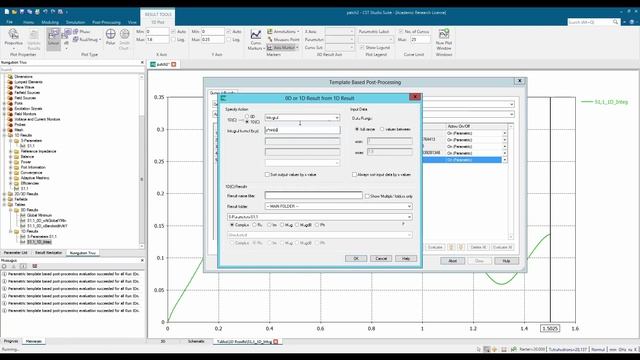Click the Annotations icon in Markers group

(270, 31)
